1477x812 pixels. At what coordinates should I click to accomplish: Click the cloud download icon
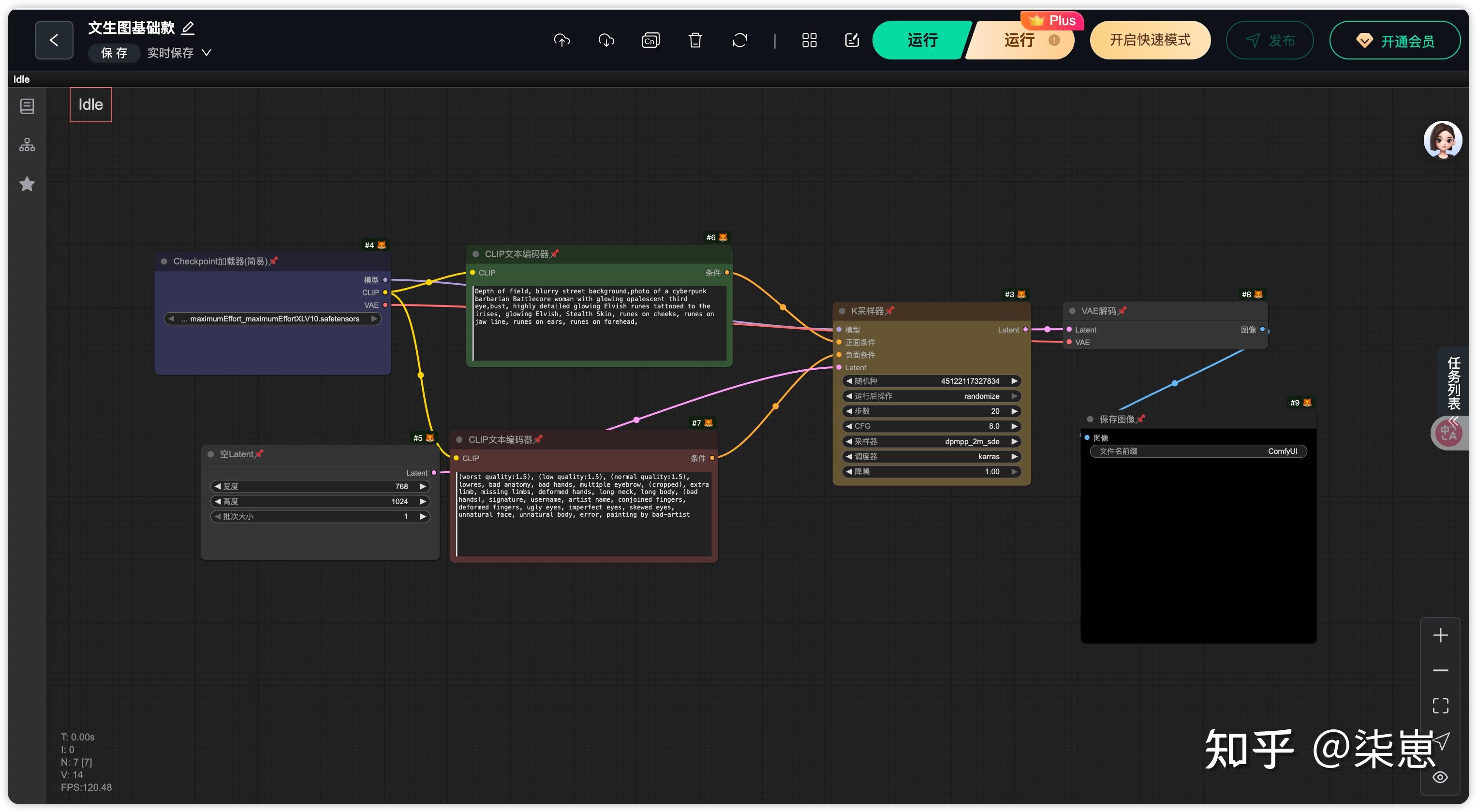coord(606,40)
